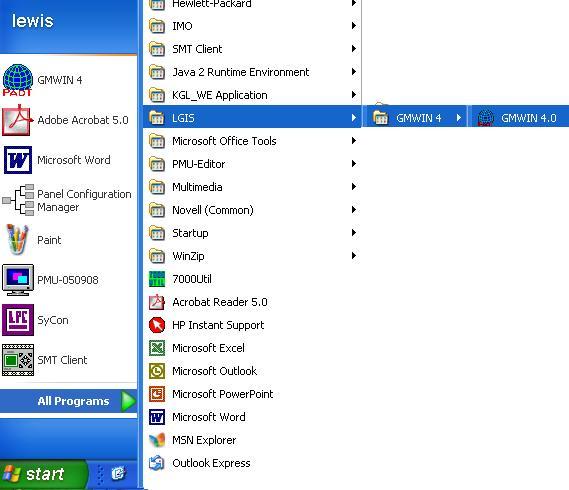Expand Java 2 Runtime Environment submenu arrow
The image size is (569, 490).
[354, 72]
